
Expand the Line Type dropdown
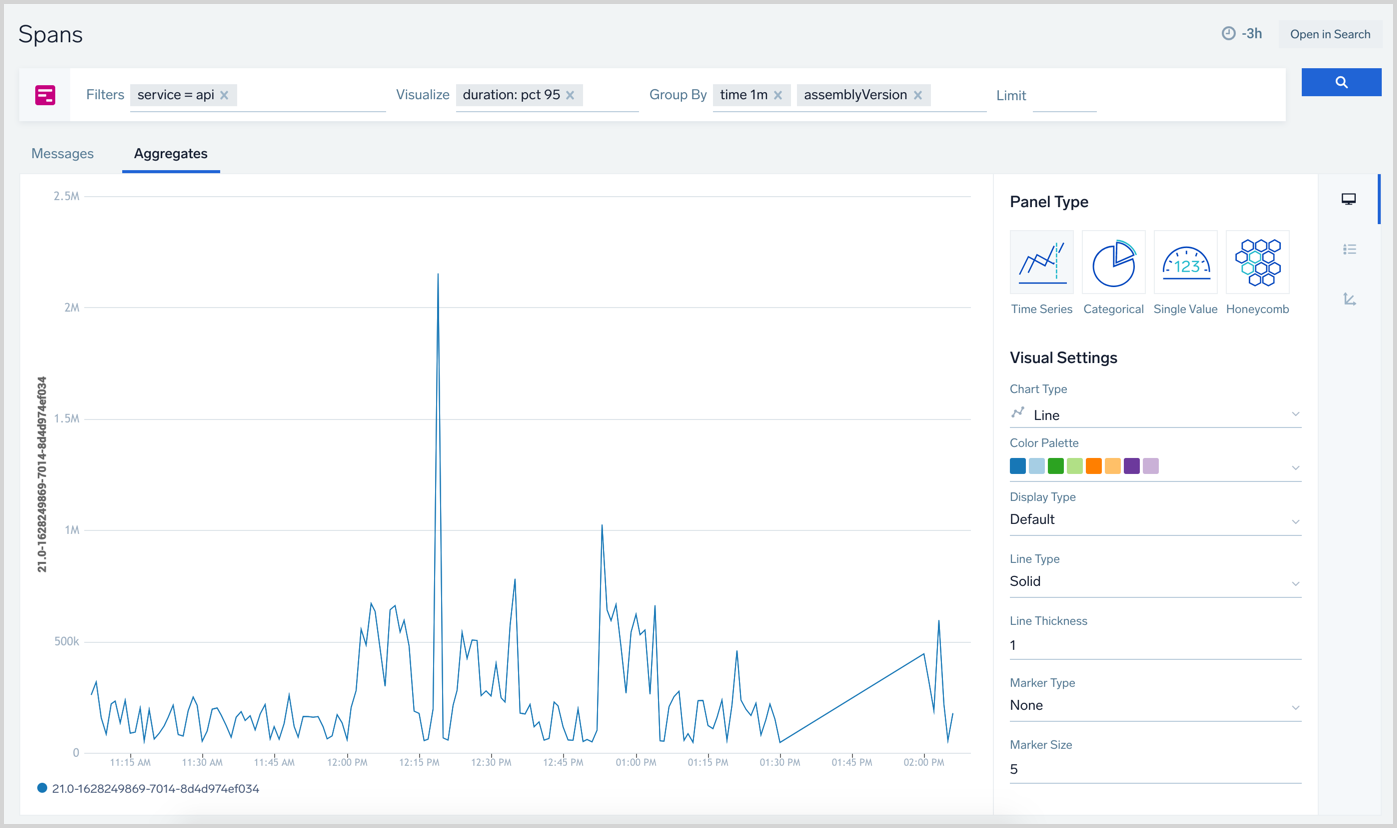pos(1155,582)
